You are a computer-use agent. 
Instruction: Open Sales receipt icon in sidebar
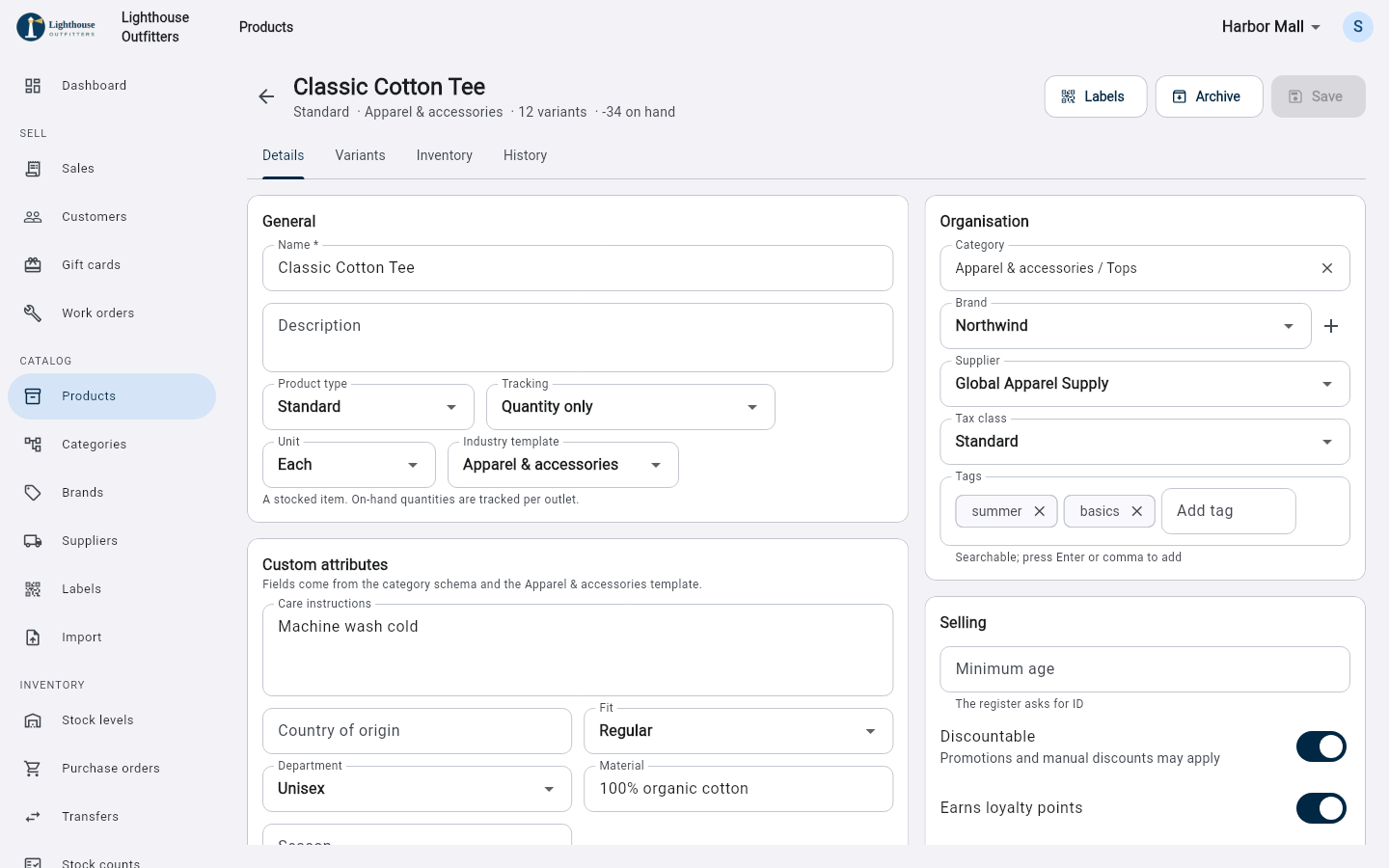click(x=33, y=169)
